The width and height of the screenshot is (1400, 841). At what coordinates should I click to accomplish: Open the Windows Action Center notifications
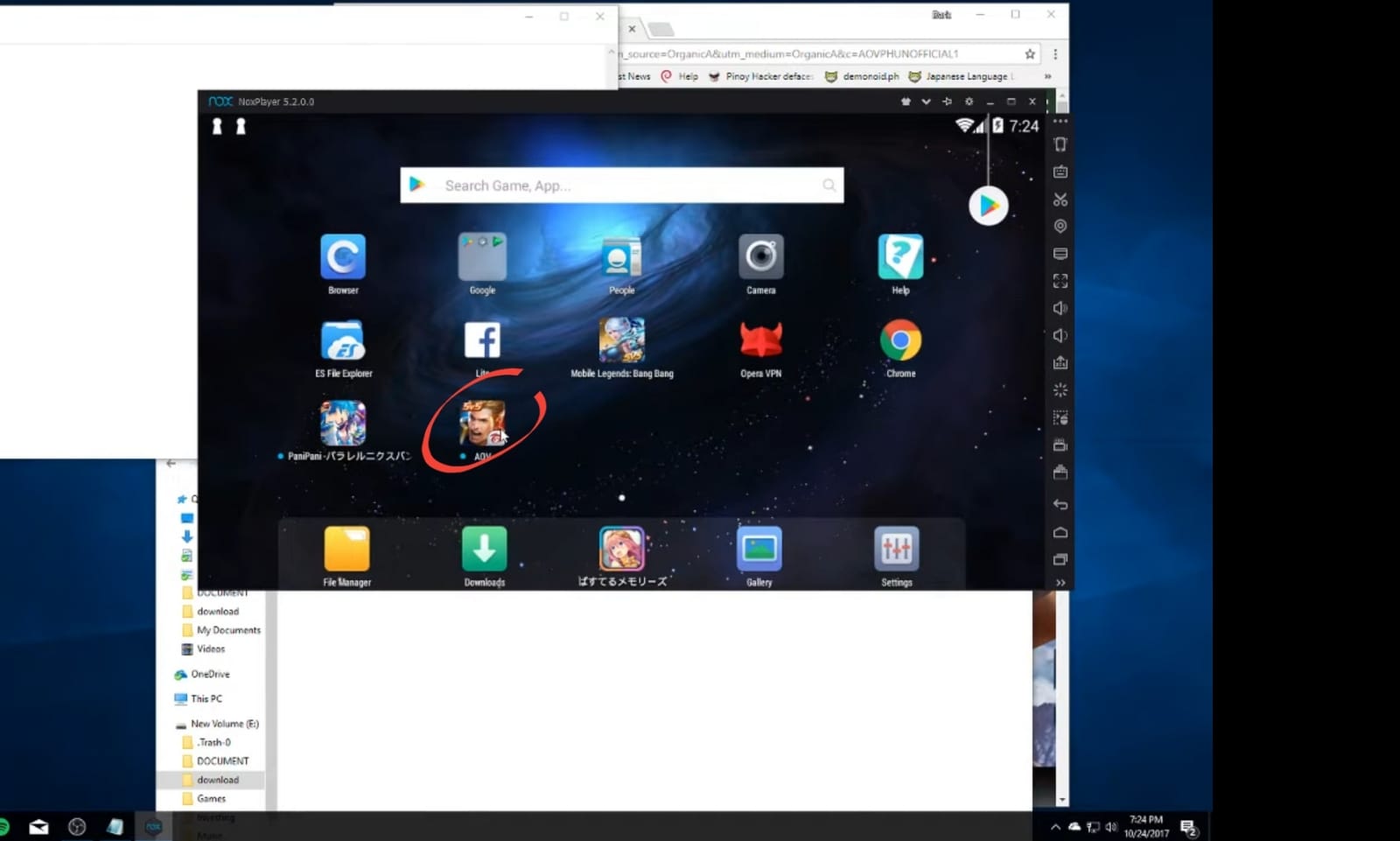pyautogui.click(x=1188, y=827)
